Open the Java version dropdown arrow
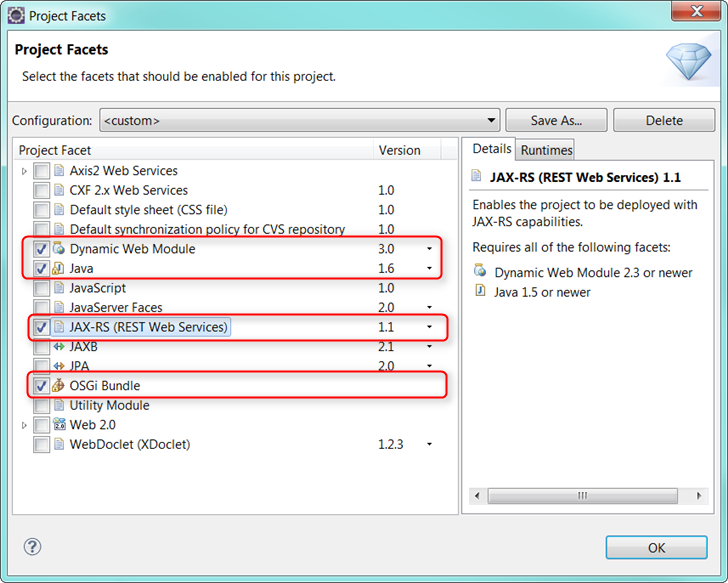Viewport: 728px width, 583px height. (429, 269)
